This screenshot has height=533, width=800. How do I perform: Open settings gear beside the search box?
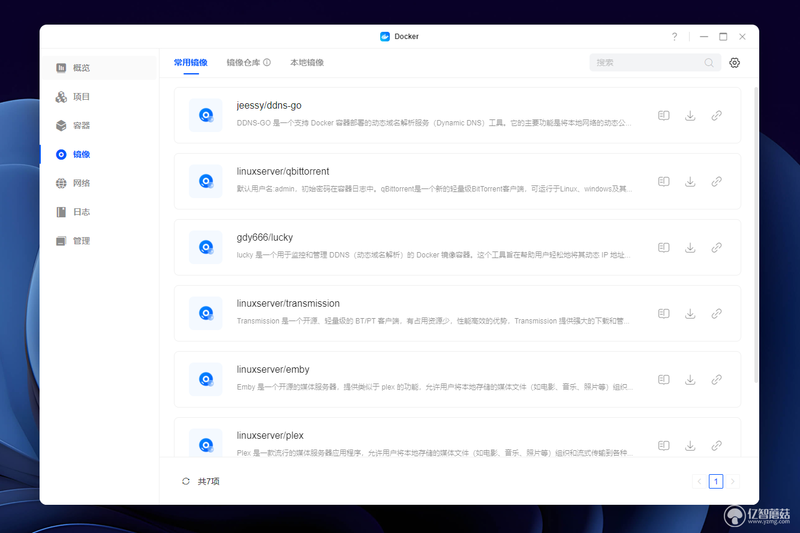pos(734,63)
